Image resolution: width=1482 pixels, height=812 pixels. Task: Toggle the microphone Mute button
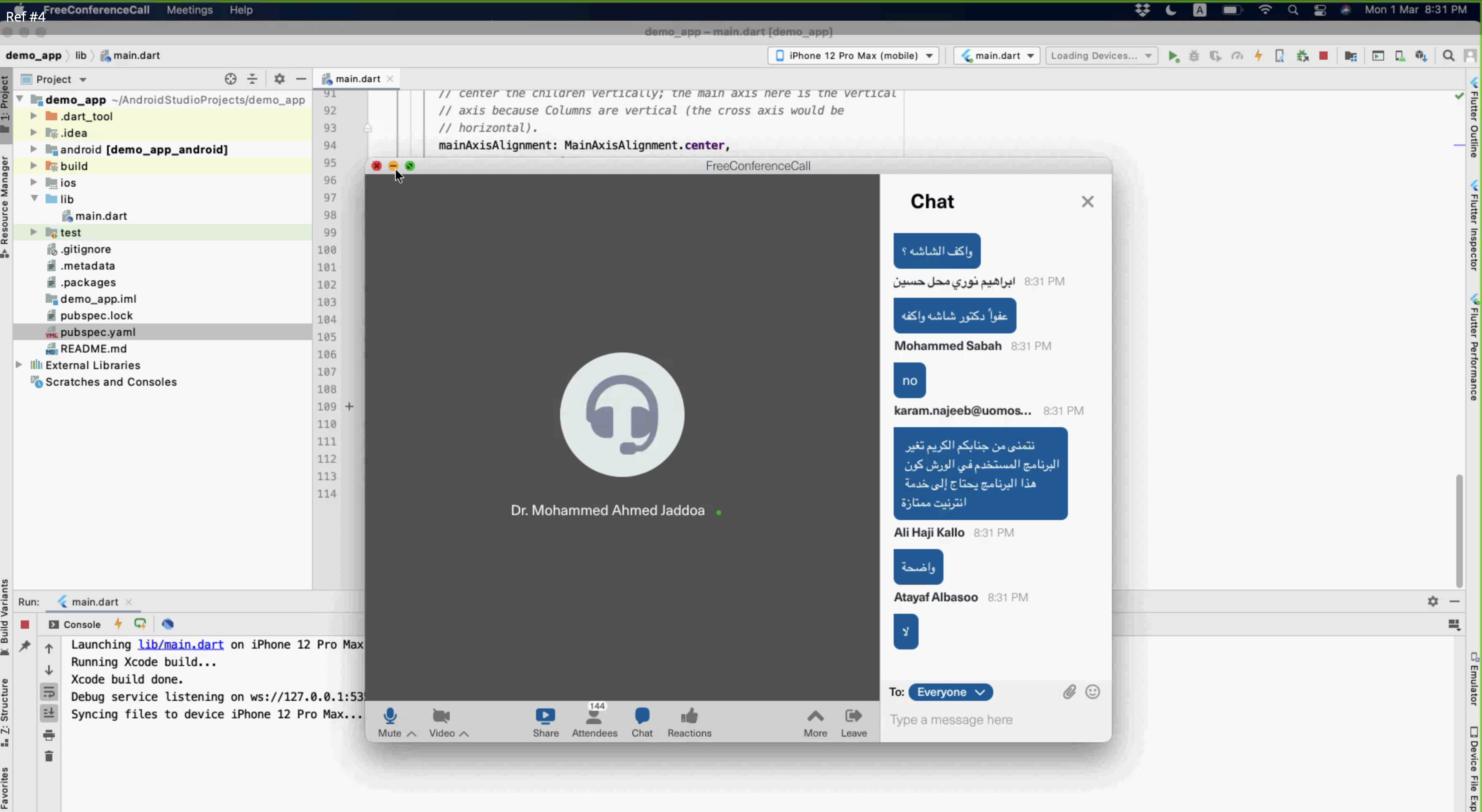pyautogui.click(x=390, y=716)
